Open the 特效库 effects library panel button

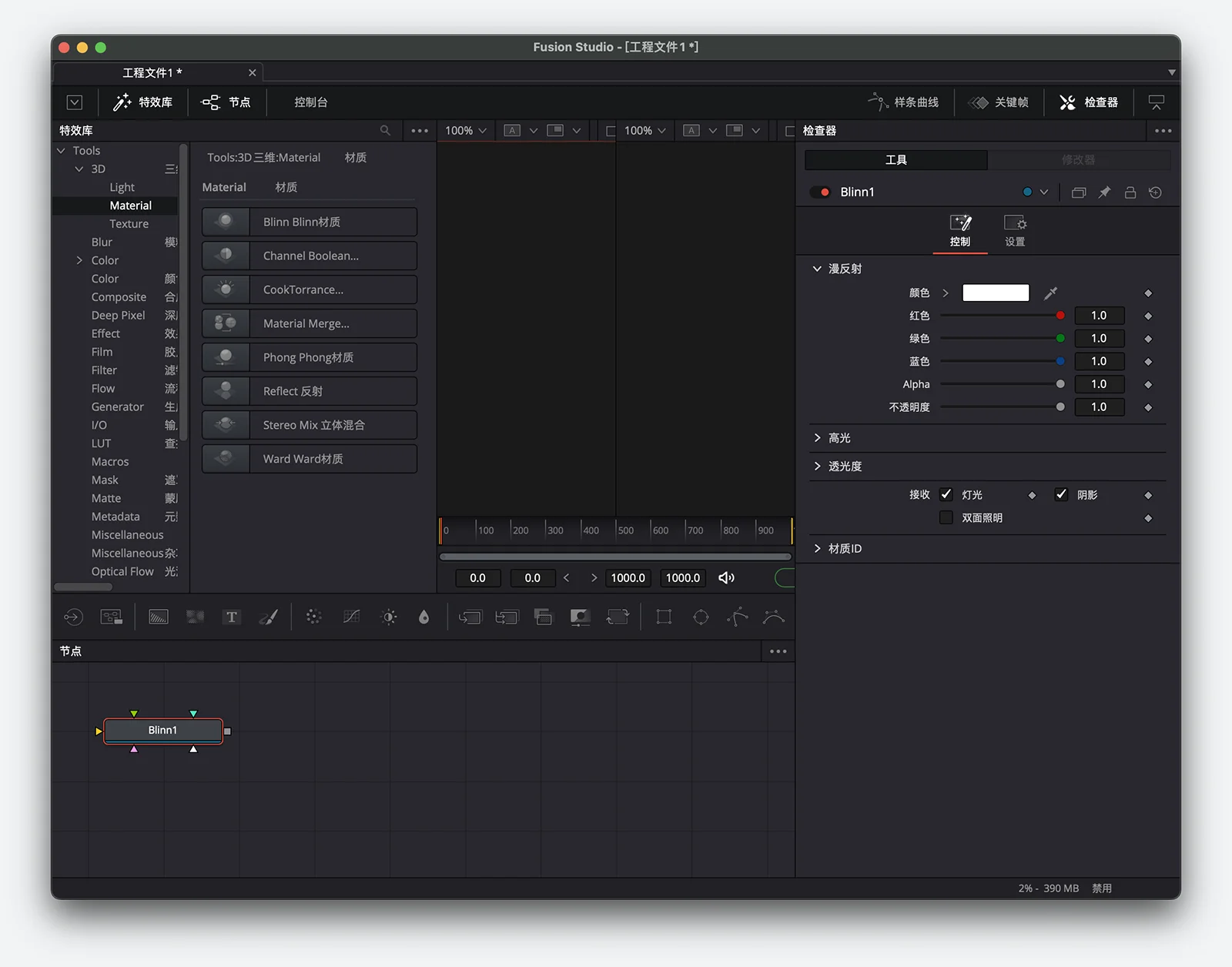143,102
